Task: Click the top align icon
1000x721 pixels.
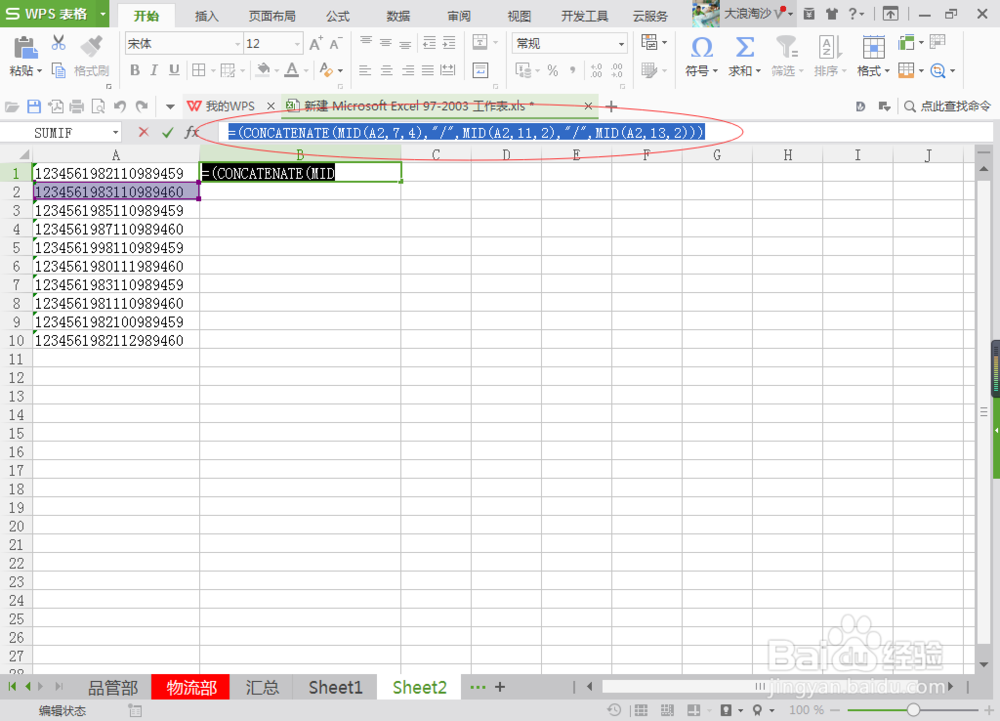Action: coord(365,42)
